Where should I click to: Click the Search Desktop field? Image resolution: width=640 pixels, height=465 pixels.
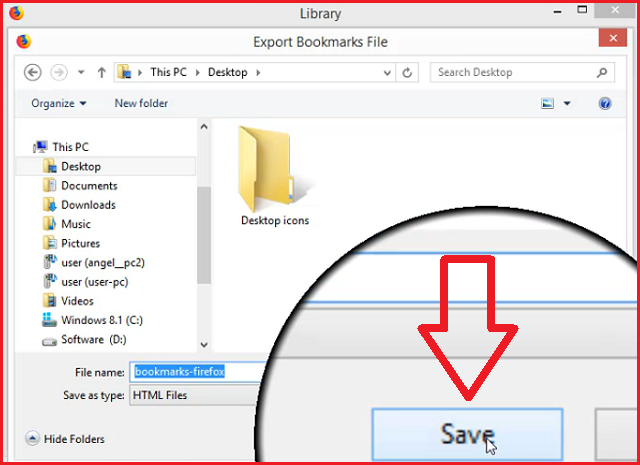(x=522, y=73)
